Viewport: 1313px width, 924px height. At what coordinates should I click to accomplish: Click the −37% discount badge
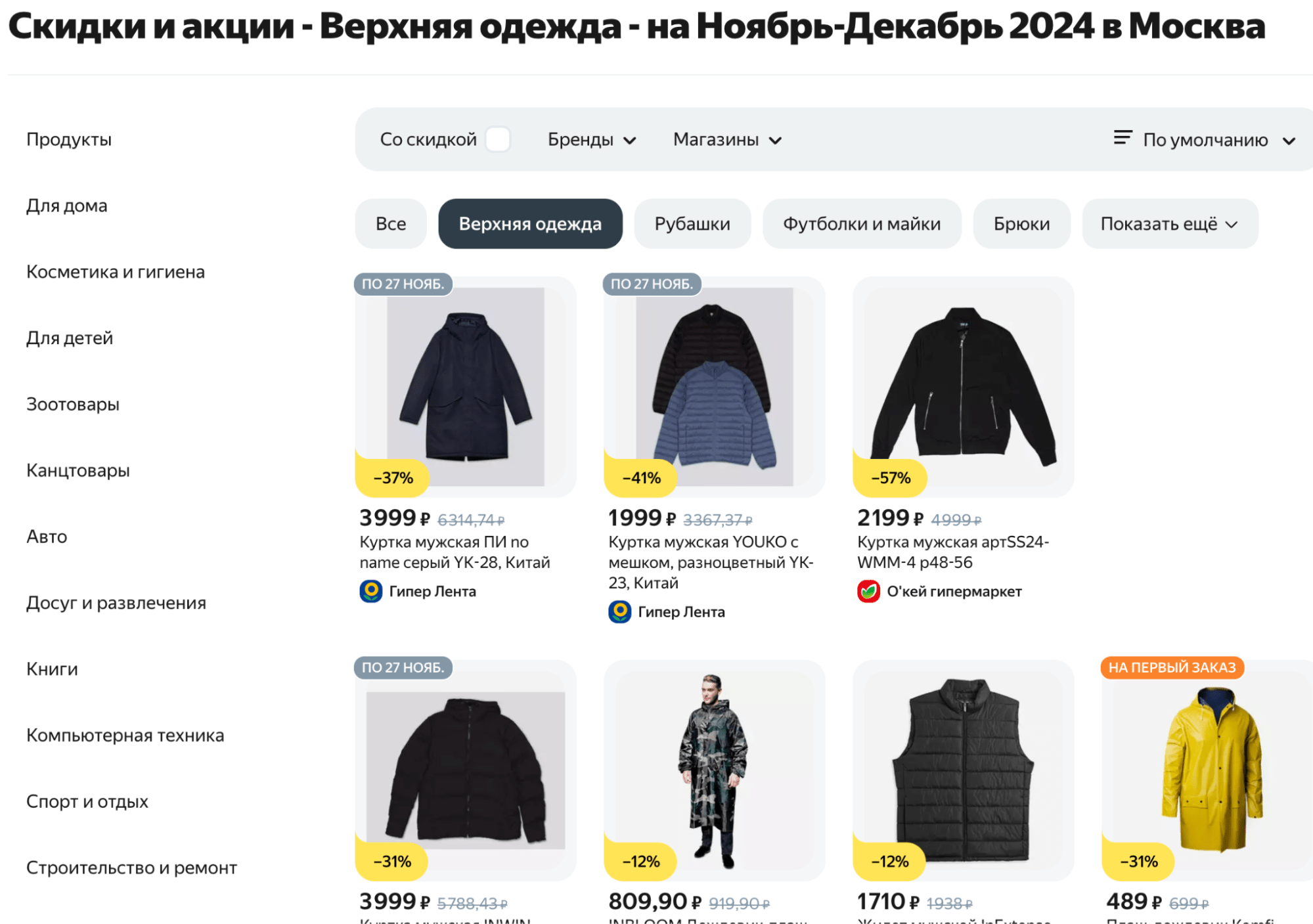pos(393,478)
